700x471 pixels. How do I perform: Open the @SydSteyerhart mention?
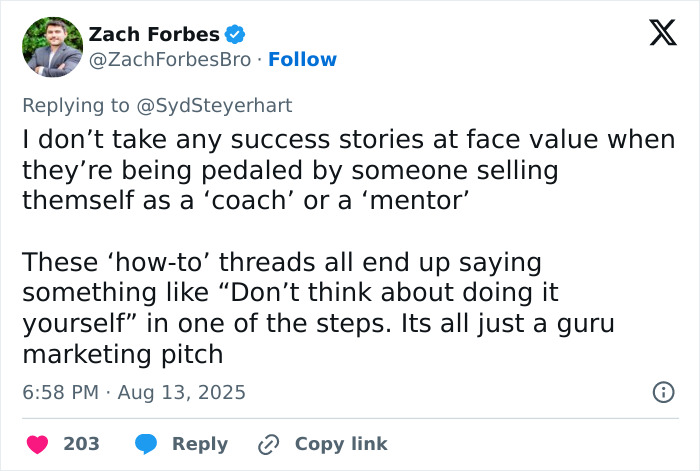(215, 105)
